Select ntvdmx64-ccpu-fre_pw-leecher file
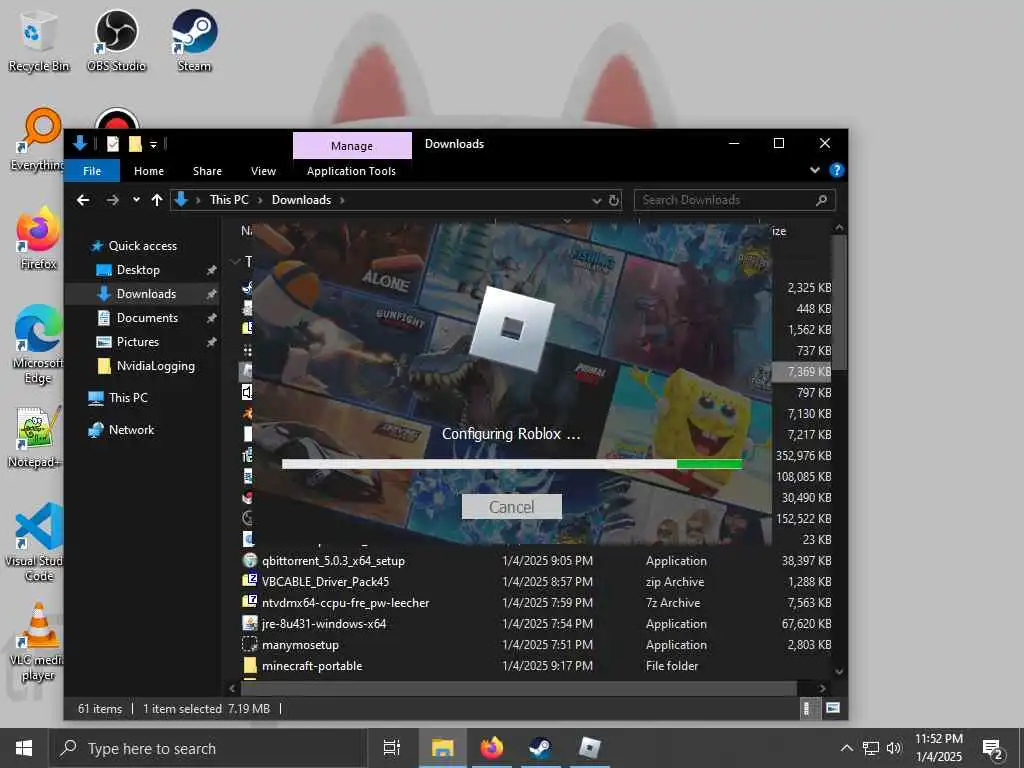1024x768 pixels. 345,603
